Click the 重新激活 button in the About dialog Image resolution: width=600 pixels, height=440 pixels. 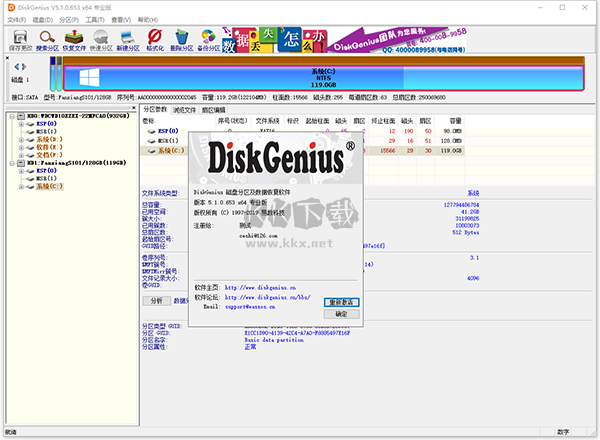tap(341, 301)
